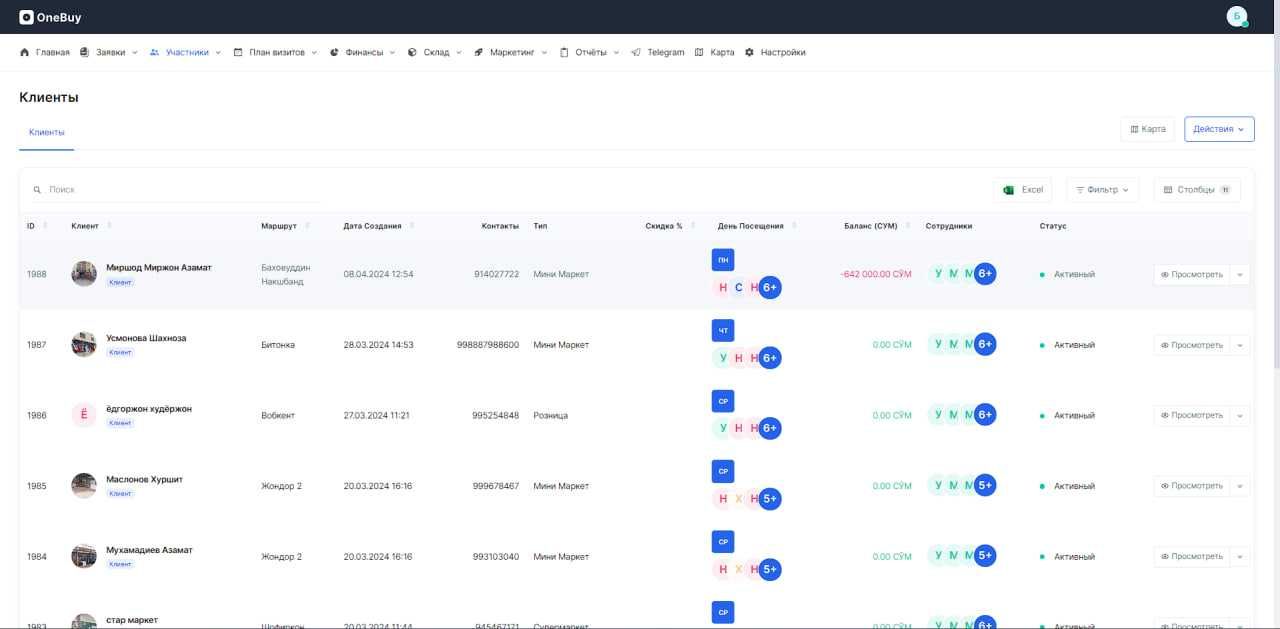Export table with Excel button
Image resolution: width=1280 pixels, height=629 pixels.
[1023, 190]
